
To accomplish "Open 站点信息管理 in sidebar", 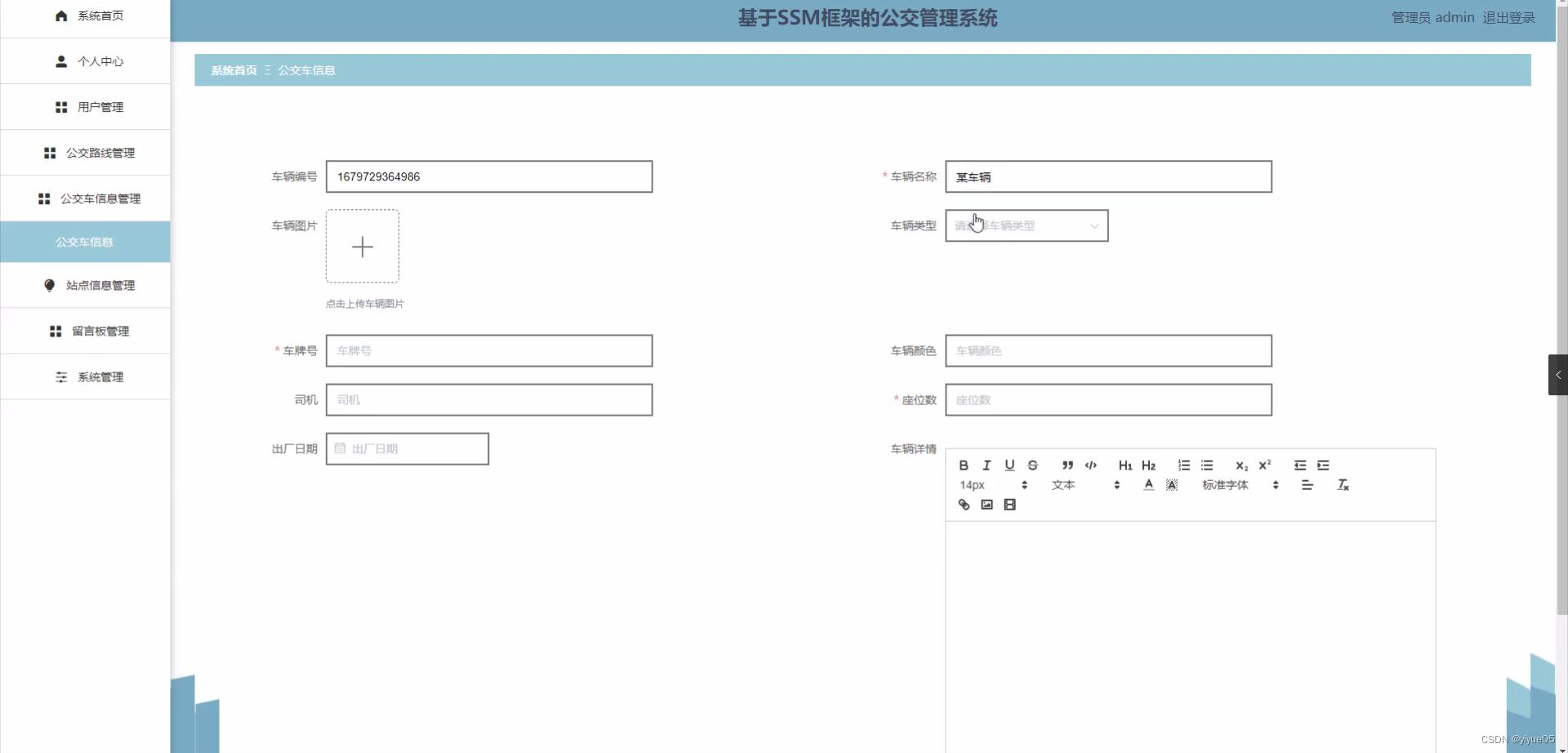I will pyautogui.click(x=85, y=285).
